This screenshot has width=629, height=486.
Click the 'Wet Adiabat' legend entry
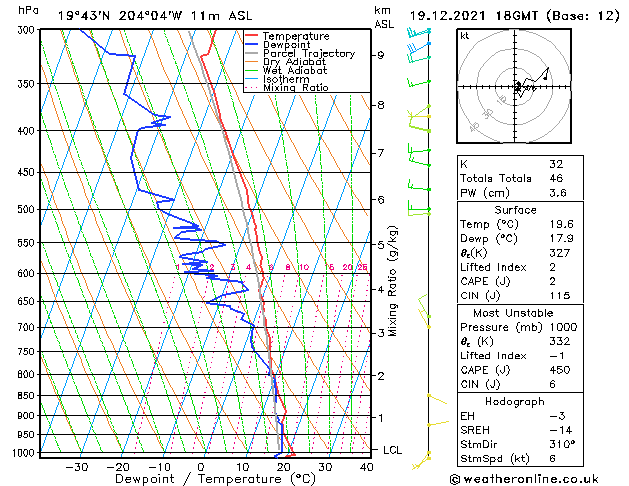295,71
